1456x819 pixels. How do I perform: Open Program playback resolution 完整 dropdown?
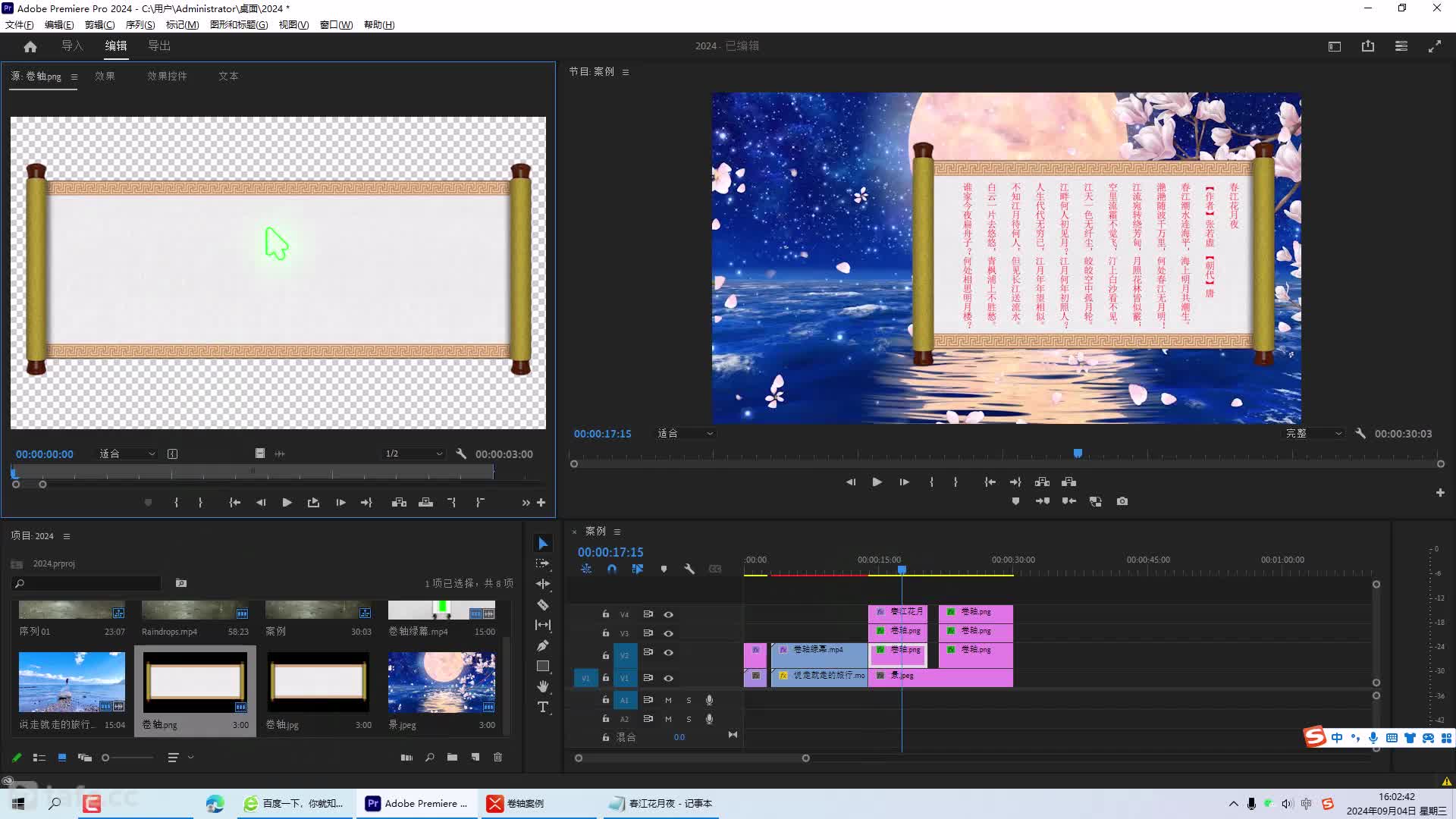[1313, 434]
